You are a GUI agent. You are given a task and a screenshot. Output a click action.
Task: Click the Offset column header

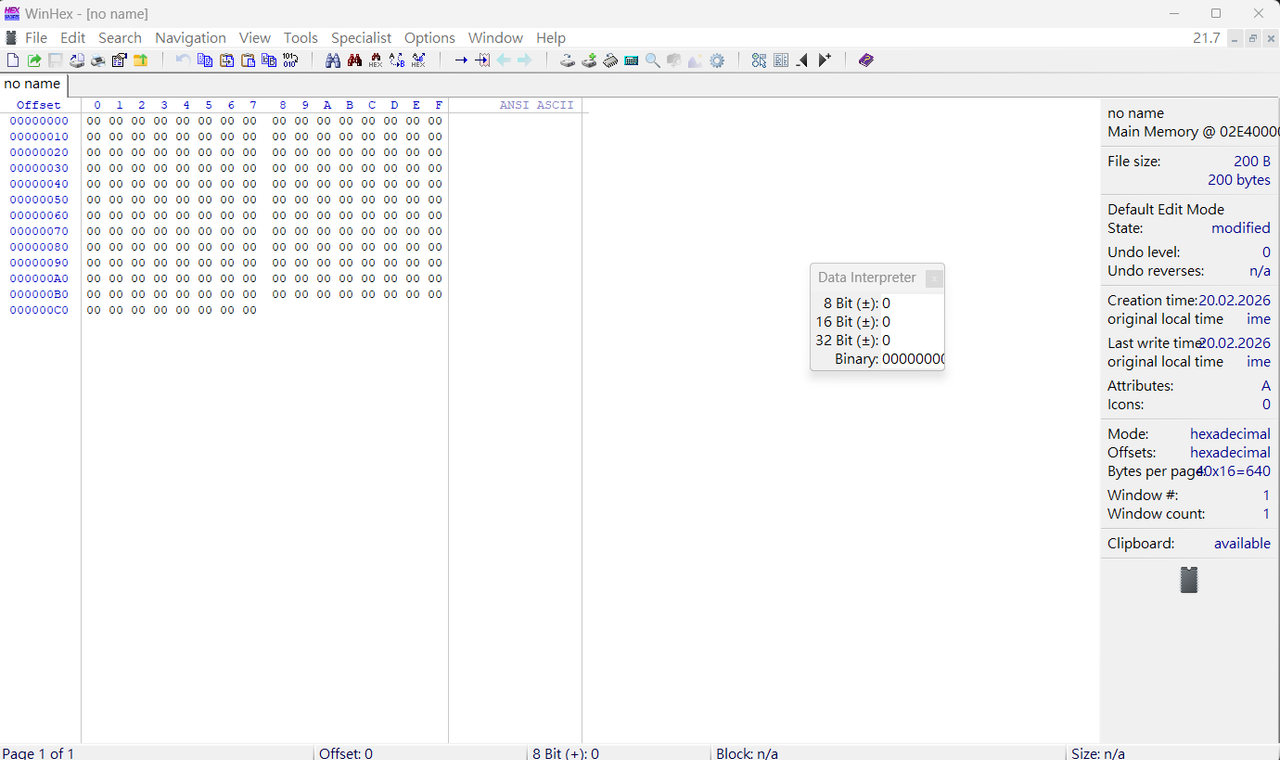(38, 105)
